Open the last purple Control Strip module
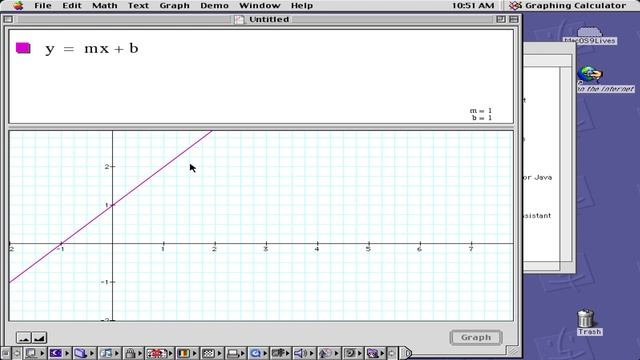Screen dimensions: 640x360 (x=376, y=353)
